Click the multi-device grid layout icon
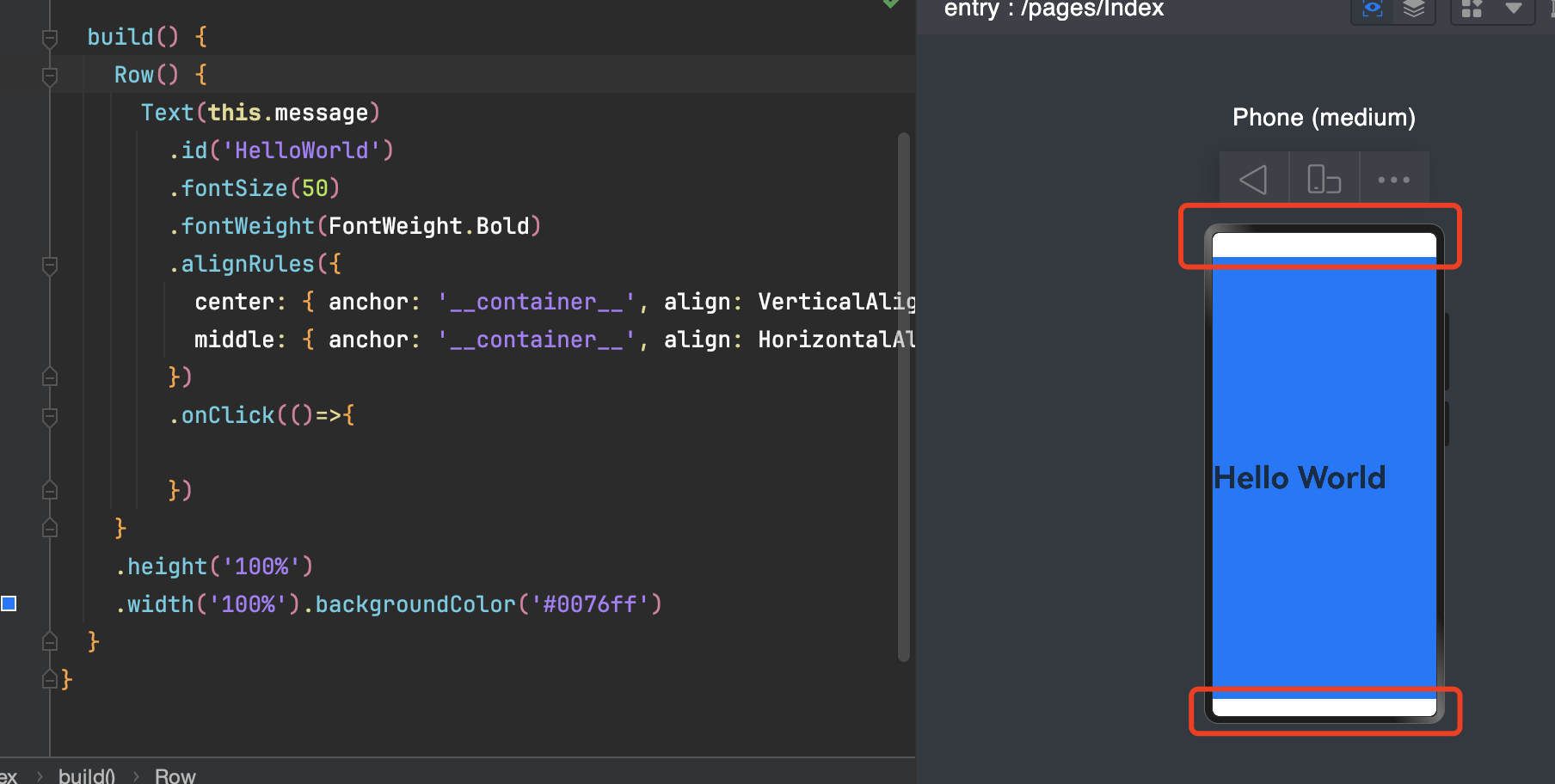The height and width of the screenshot is (784, 1555). point(1472,9)
